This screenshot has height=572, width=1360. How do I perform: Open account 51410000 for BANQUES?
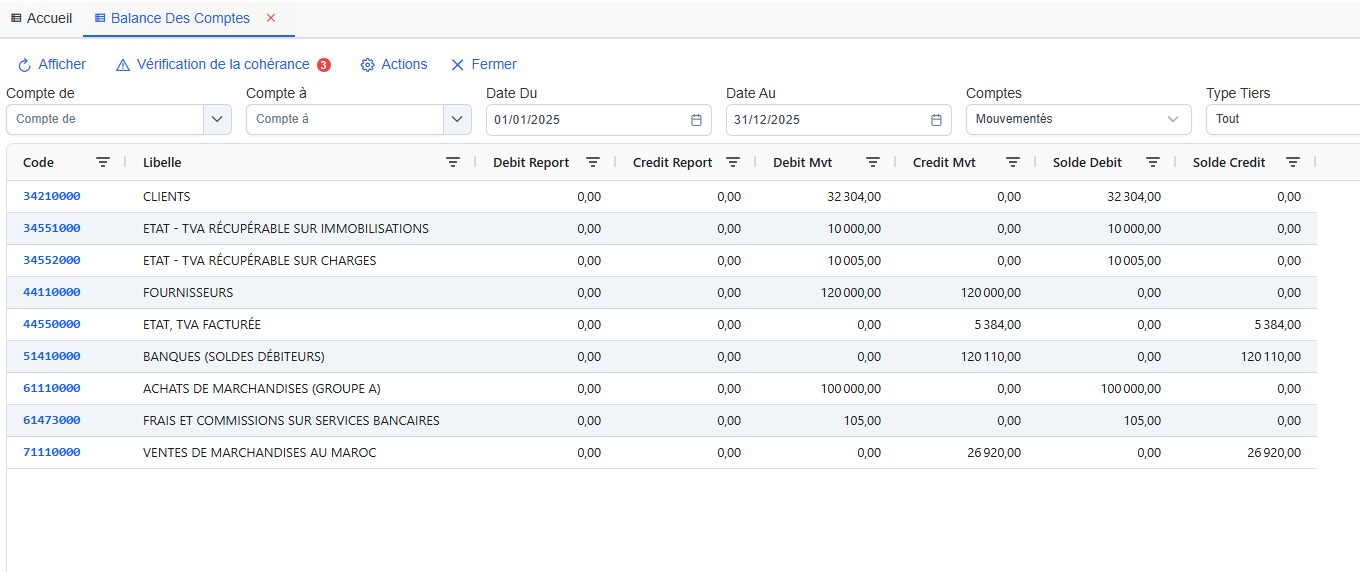52,356
